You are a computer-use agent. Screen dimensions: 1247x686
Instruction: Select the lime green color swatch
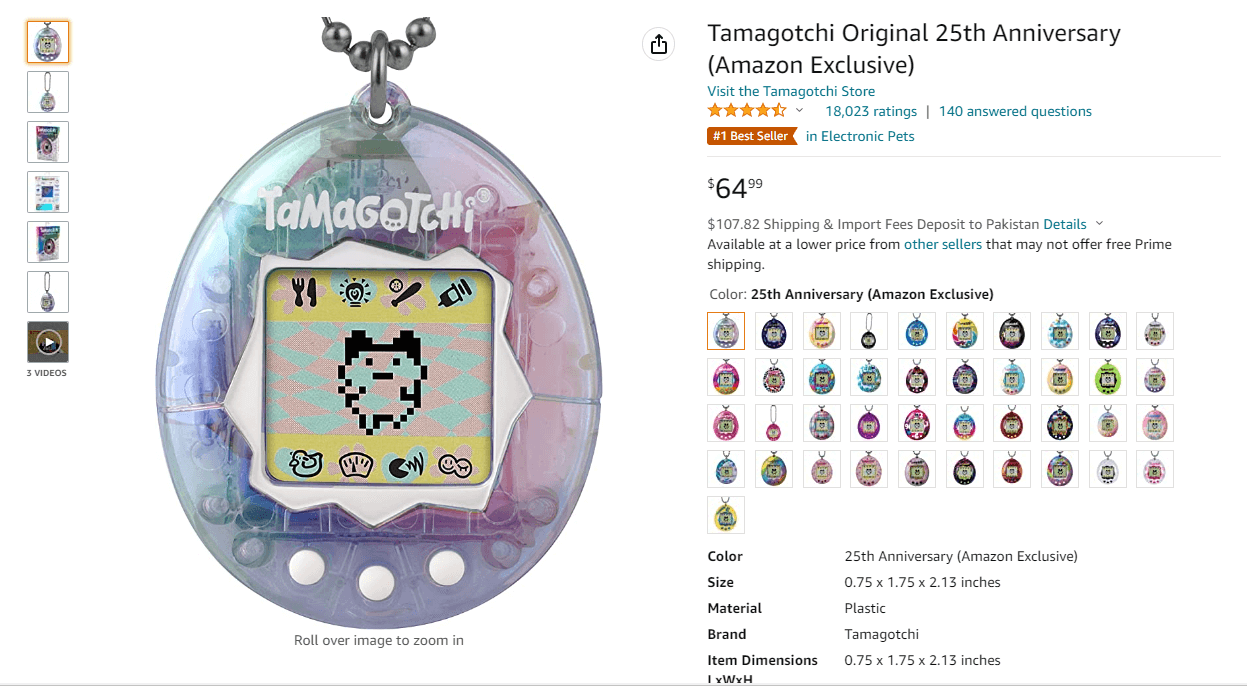click(x=1107, y=377)
